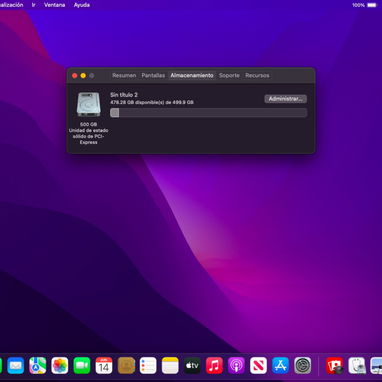The height and width of the screenshot is (382, 382).
Task: Open System Preferences from the dock
Action: click(x=303, y=366)
